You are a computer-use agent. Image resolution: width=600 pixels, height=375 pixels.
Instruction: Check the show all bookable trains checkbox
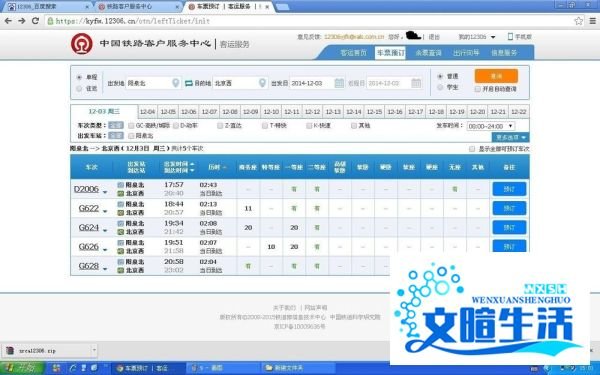click(x=472, y=149)
